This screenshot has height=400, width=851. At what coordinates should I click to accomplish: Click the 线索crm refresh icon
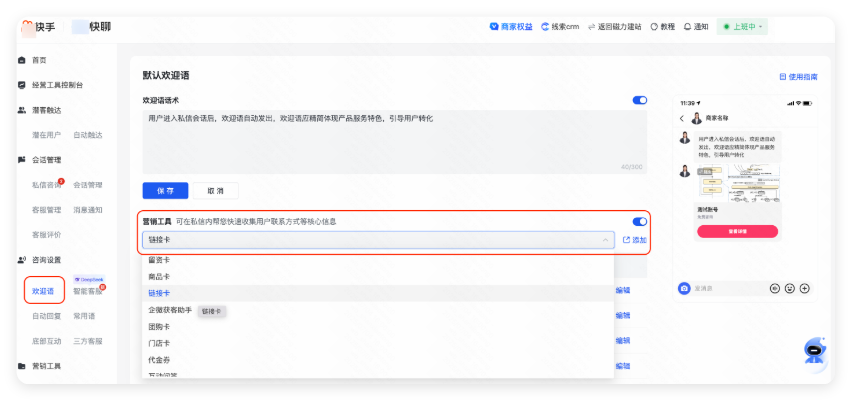(x=545, y=26)
